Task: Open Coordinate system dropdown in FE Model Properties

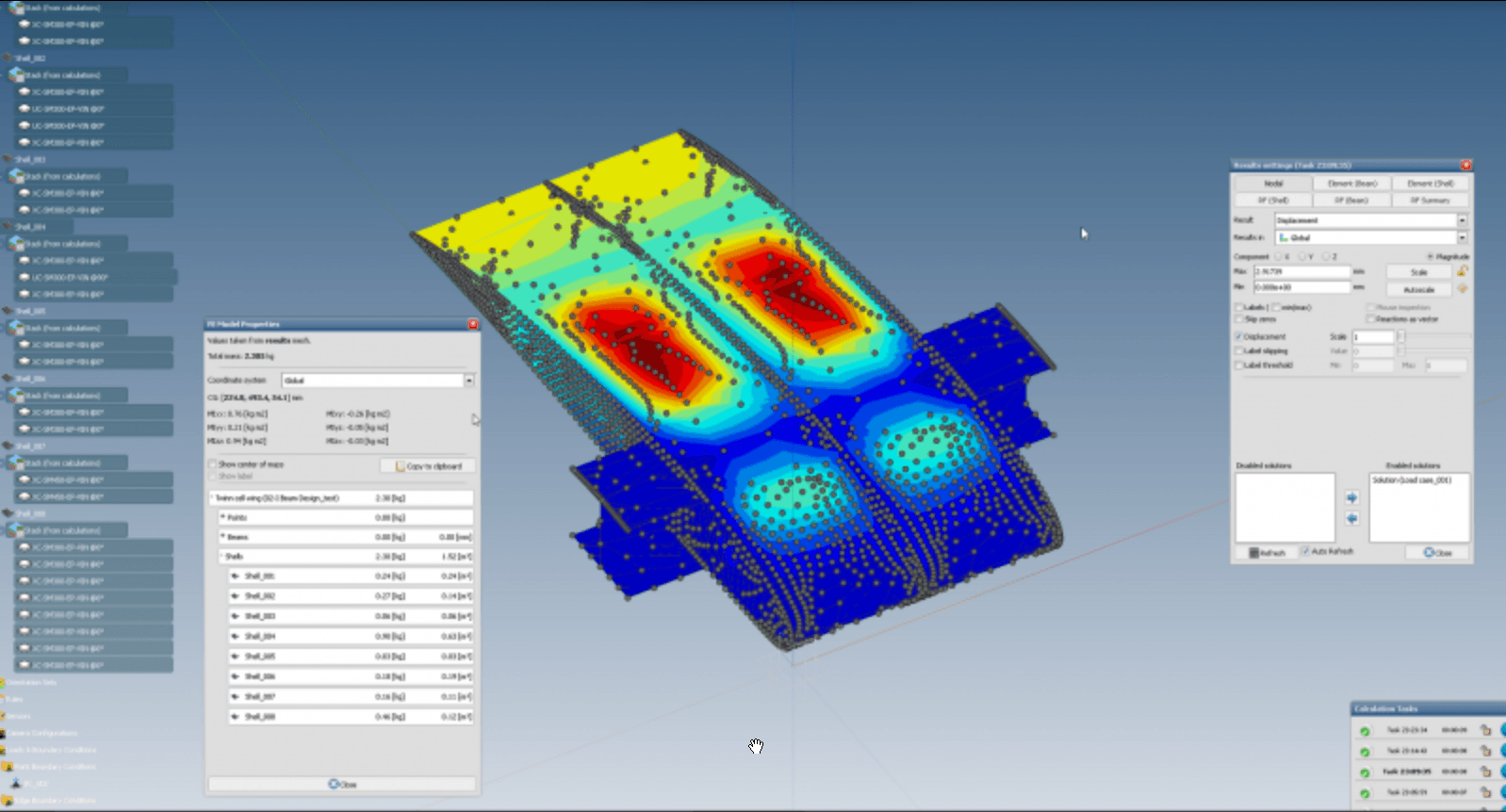Action: [468, 381]
